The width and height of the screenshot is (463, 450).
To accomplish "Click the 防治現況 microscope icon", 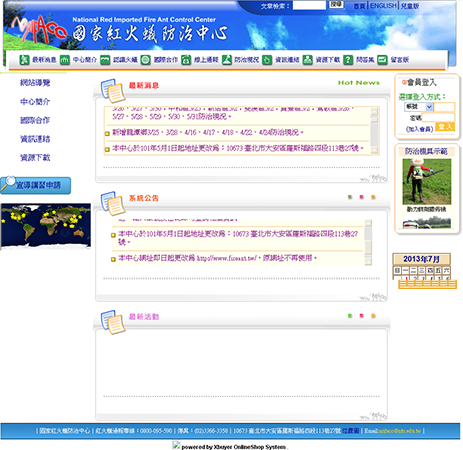I will tap(227, 60).
